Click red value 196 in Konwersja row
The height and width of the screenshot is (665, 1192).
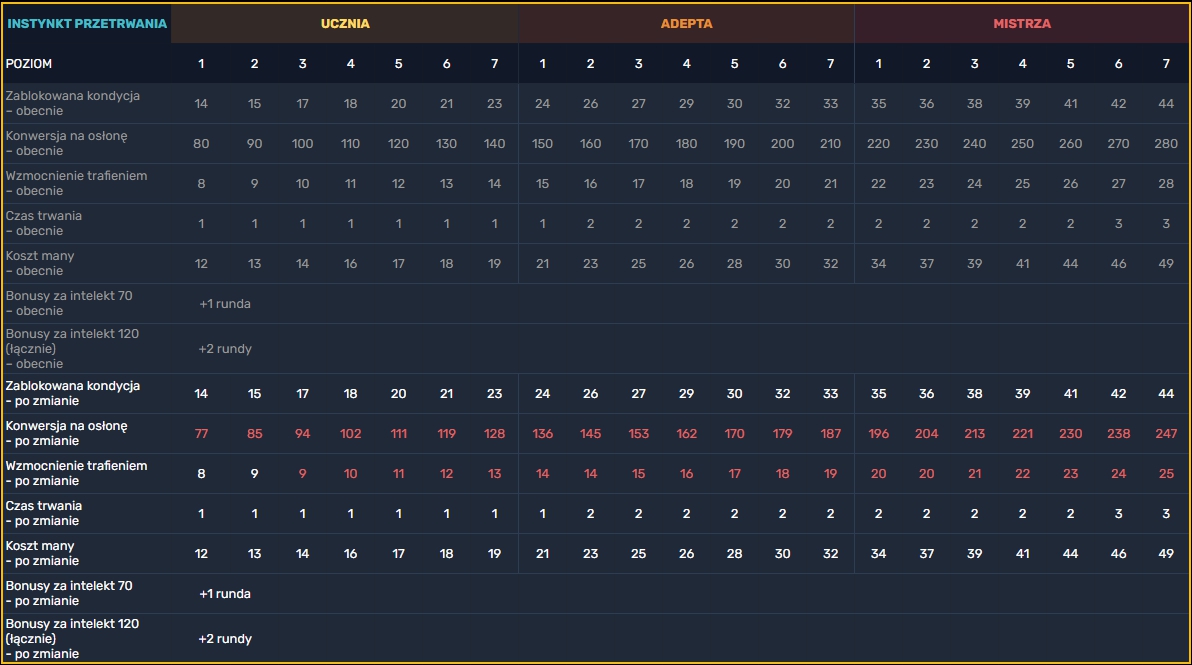[878, 434]
